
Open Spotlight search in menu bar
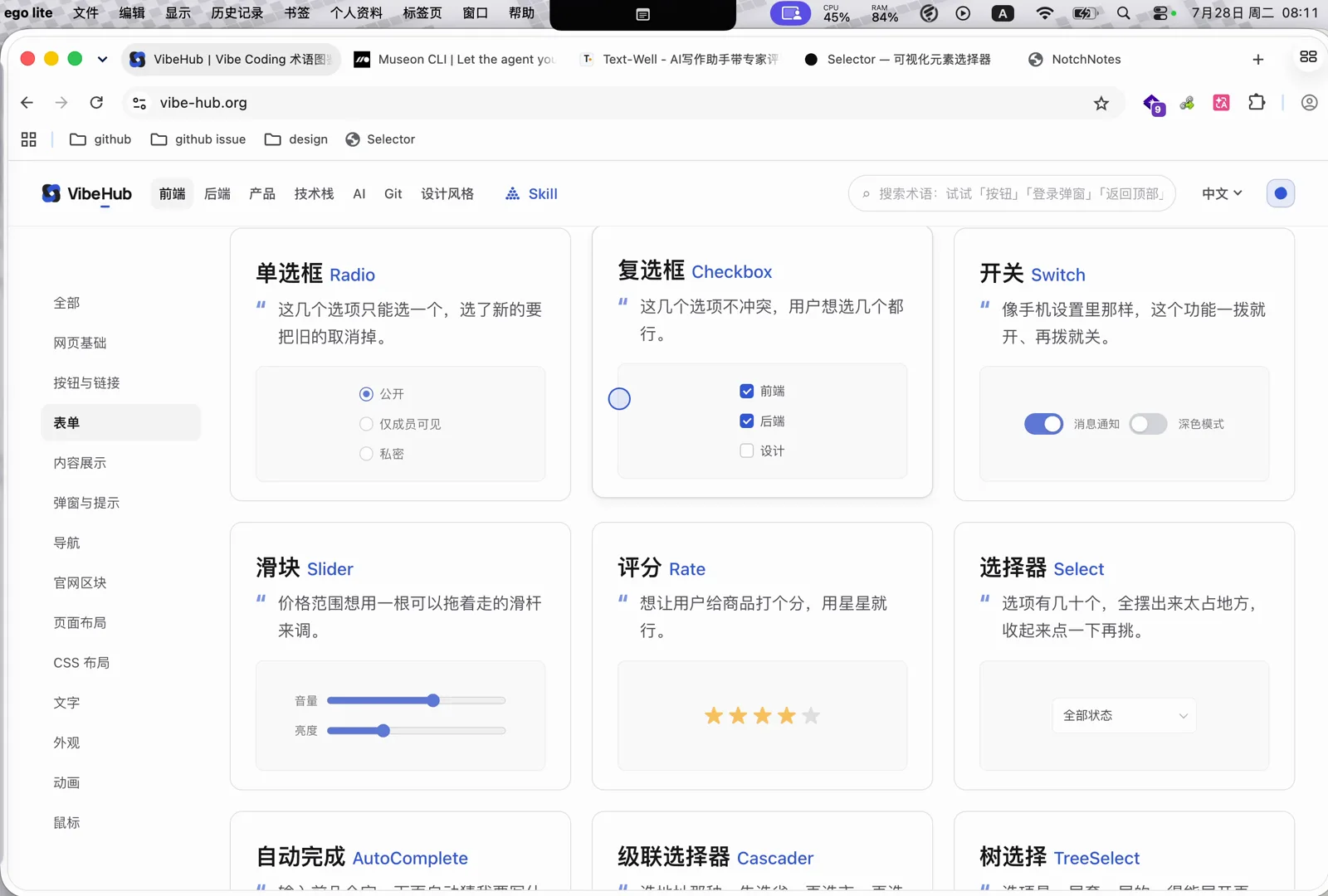click(x=1124, y=13)
